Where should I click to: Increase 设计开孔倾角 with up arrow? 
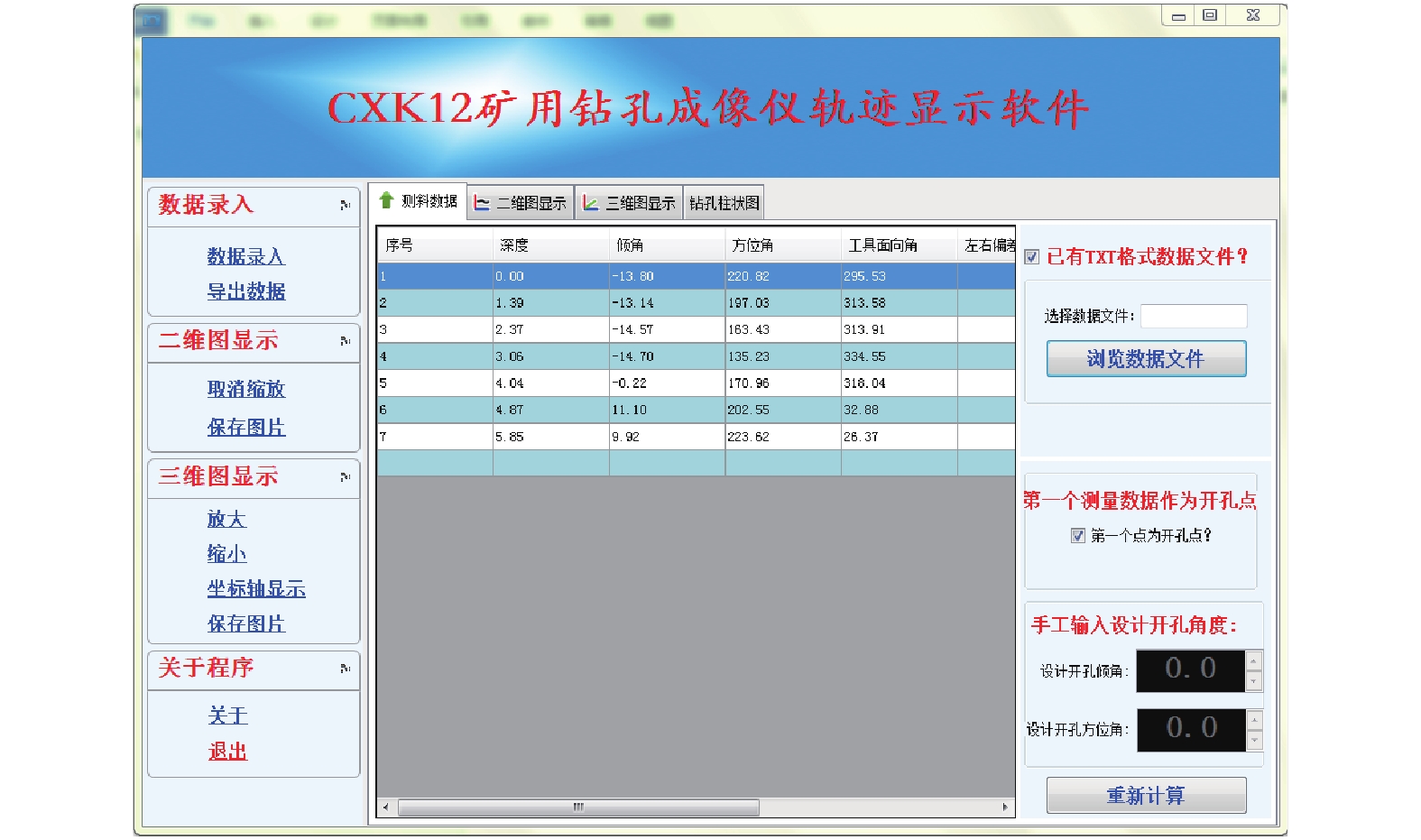(1254, 661)
